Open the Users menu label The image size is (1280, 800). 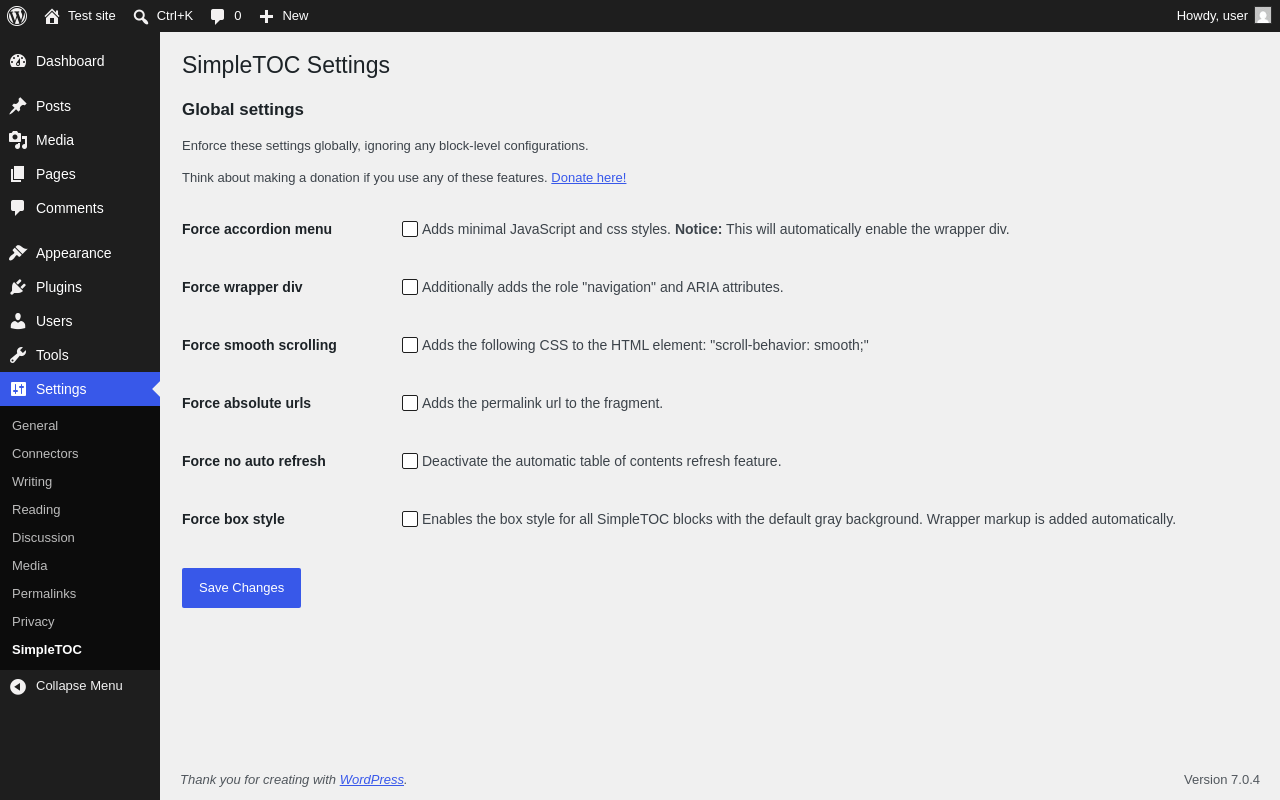[54, 321]
